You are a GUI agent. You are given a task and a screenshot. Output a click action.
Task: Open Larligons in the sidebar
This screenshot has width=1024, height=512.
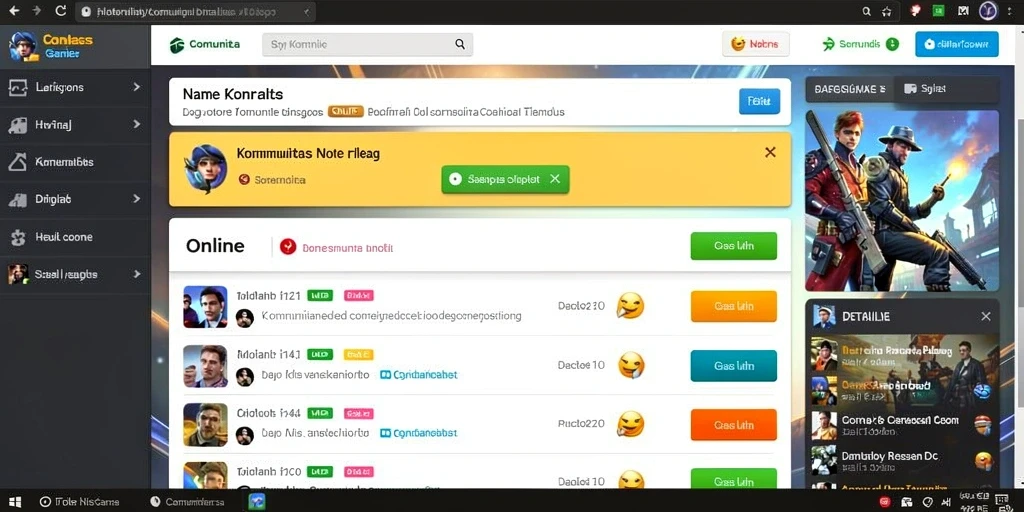click(75, 87)
